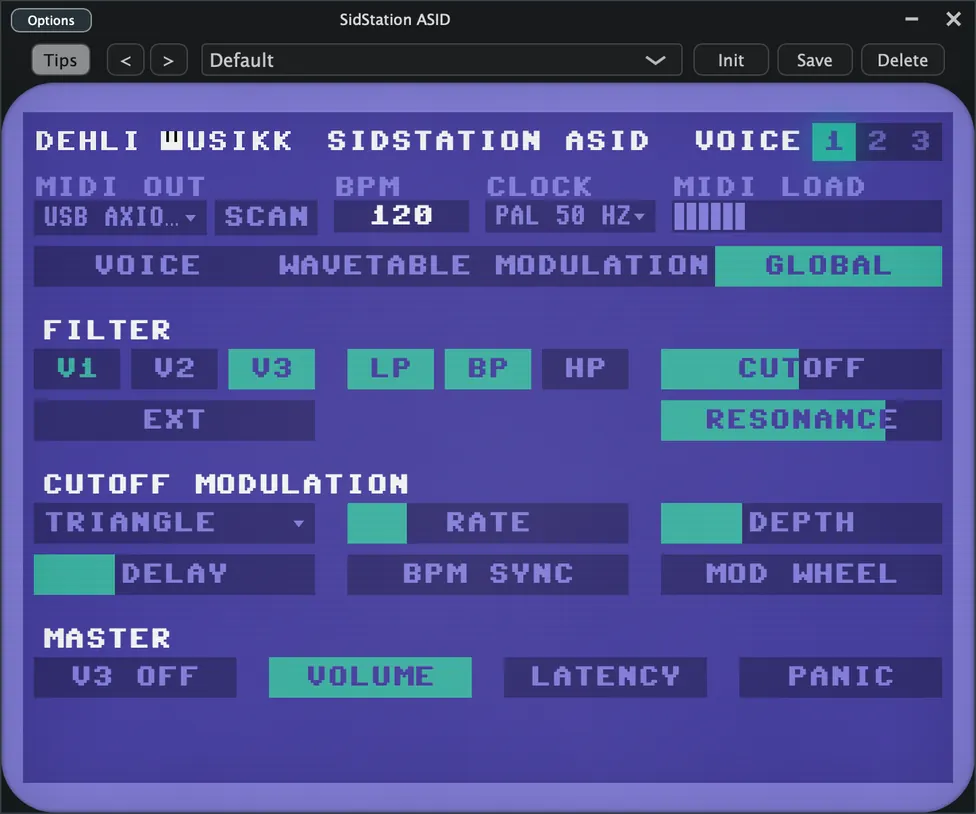Open the MIDI Out USB AXIO dropdown
The width and height of the screenshot is (976, 814).
tap(120, 217)
